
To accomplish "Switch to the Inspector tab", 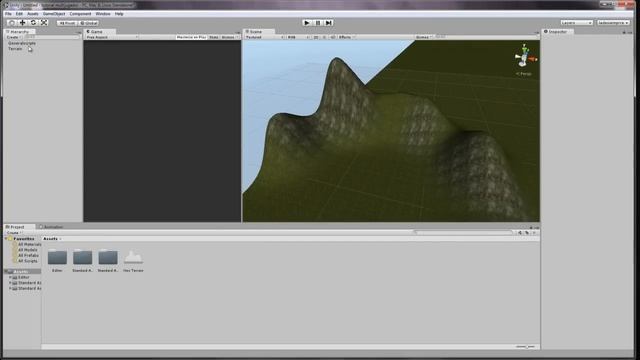I will [558, 31].
